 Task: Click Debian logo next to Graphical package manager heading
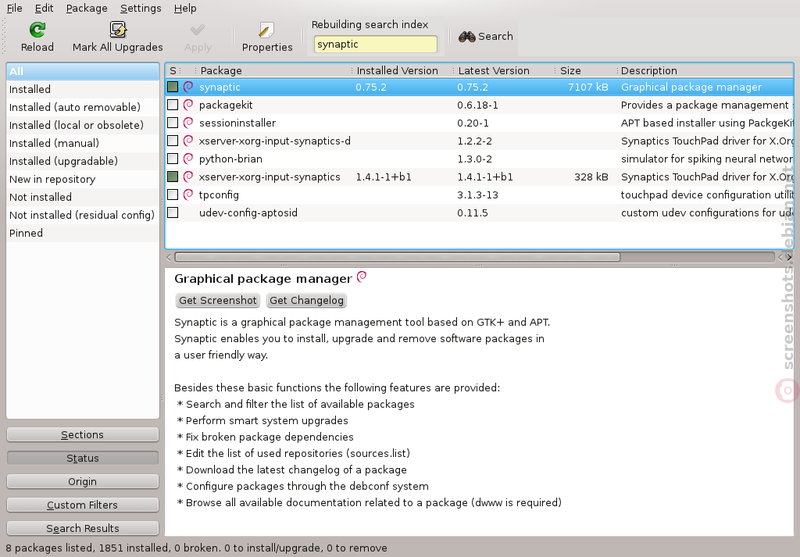click(x=362, y=277)
